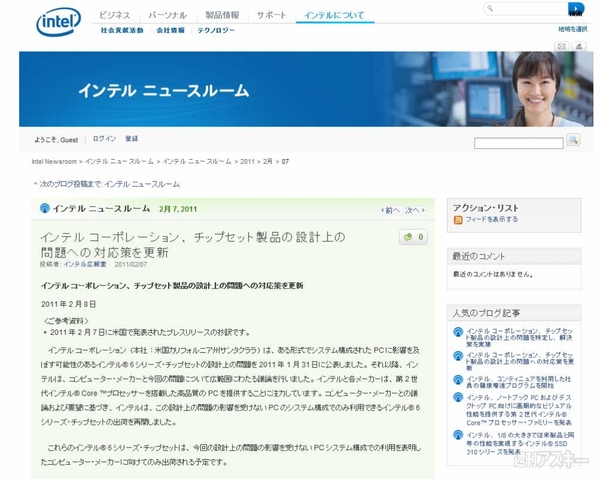Open popular post about 対応策を更新
This screenshot has width=600, height=479.
click(520, 362)
